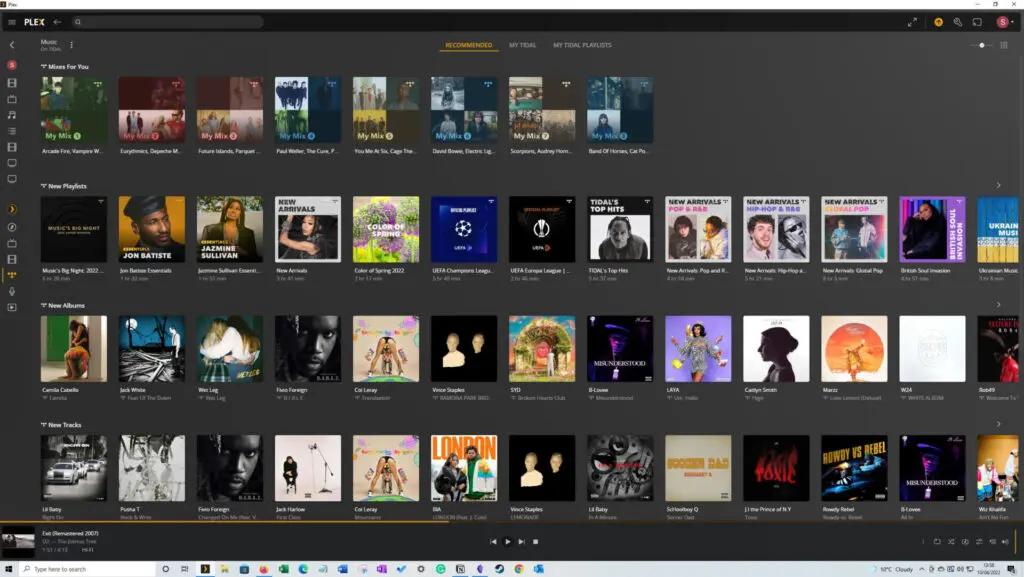Screen dimensions: 1024x577
Task: Open the play queue icon in the playback bar
Action: point(993,541)
